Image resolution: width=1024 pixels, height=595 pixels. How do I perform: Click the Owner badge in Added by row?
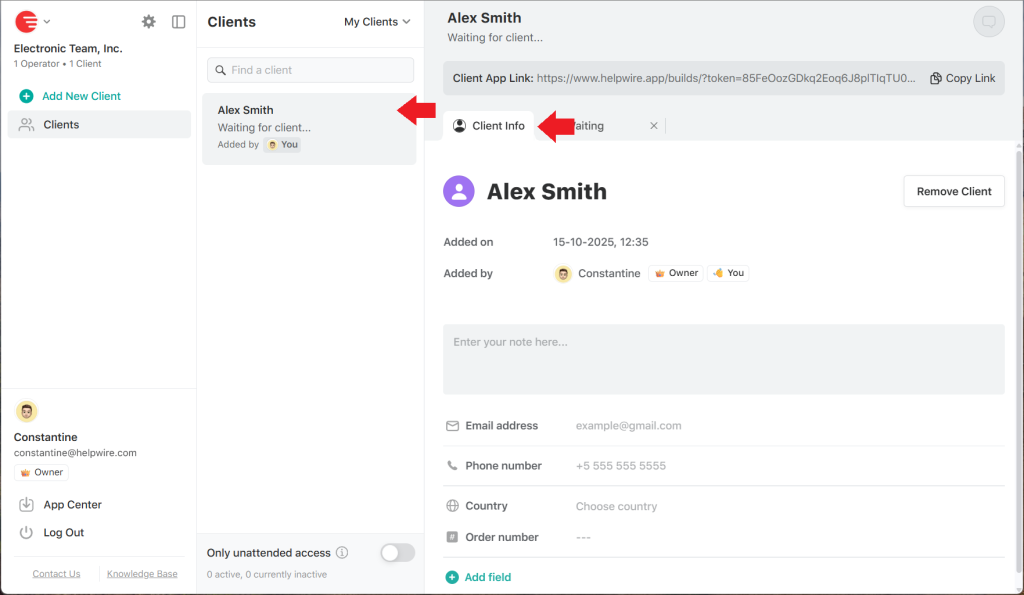coord(676,273)
